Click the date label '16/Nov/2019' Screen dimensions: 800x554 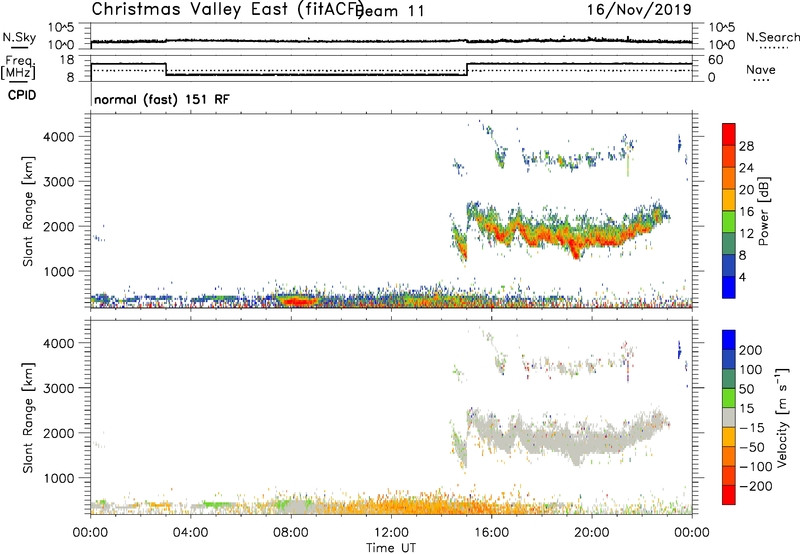point(639,9)
